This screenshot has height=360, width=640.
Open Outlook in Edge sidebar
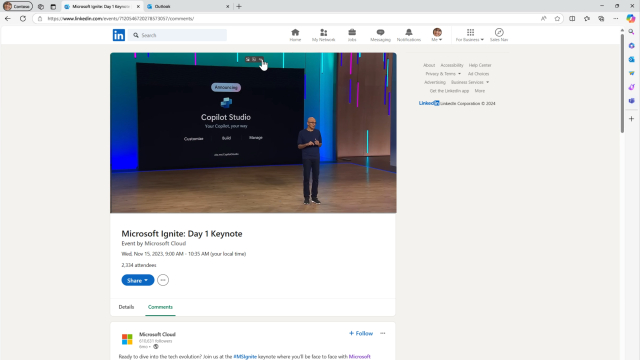click(631, 59)
